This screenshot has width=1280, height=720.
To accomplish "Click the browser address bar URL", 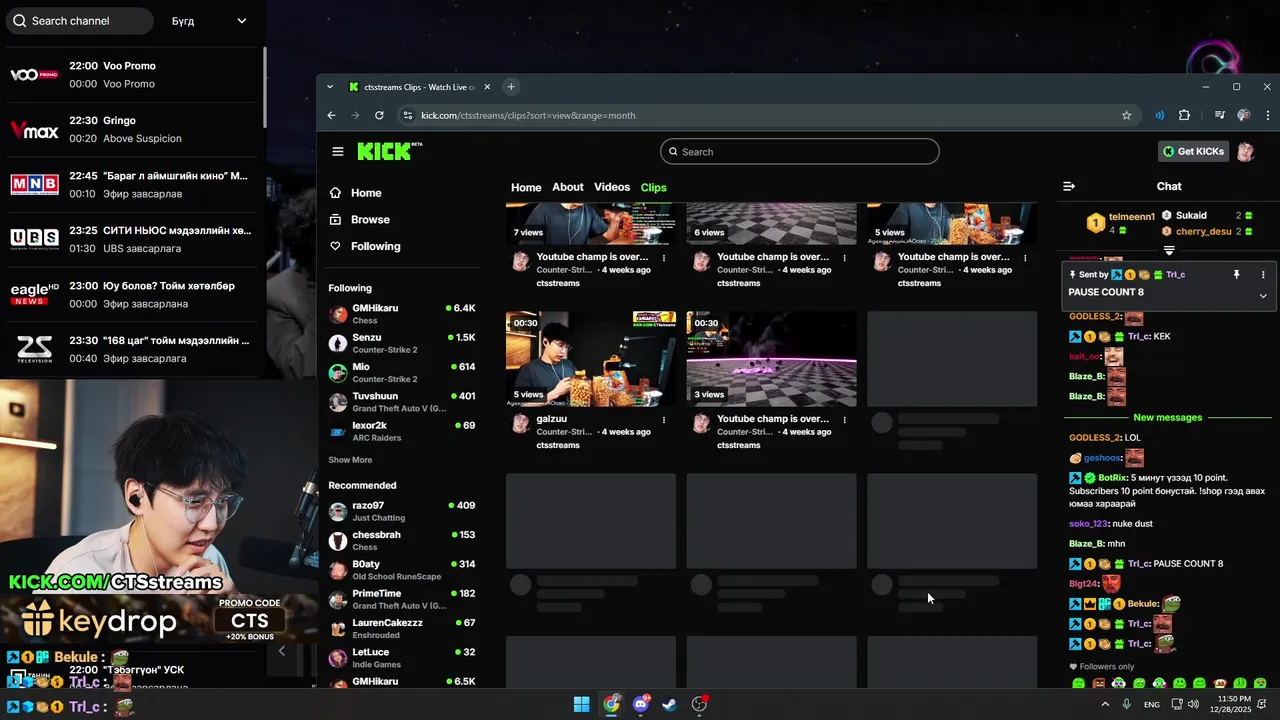I will point(528,115).
